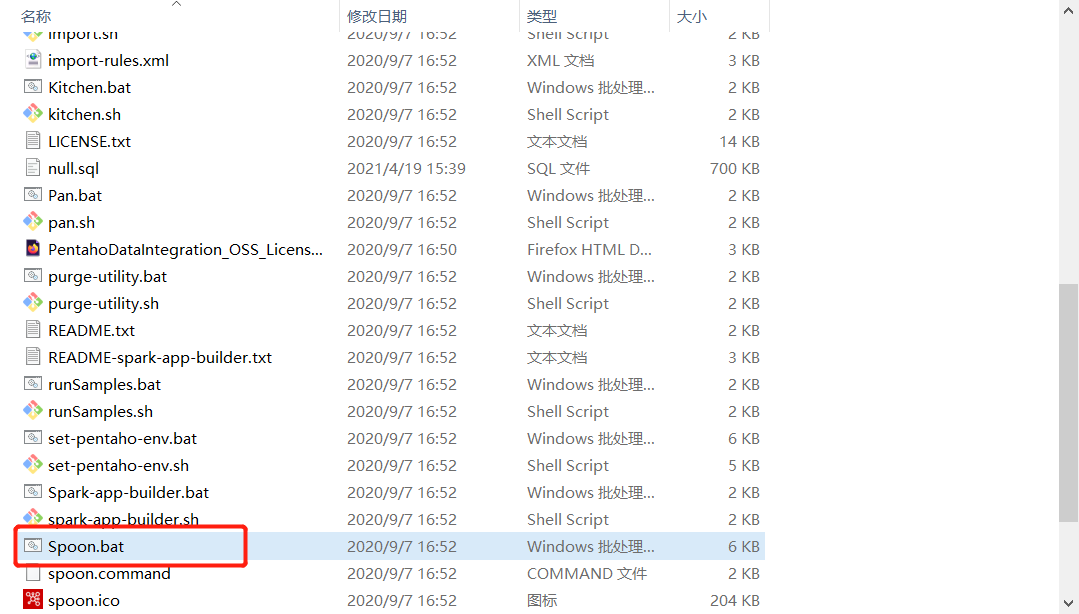Image resolution: width=1079 pixels, height=614 pixels.
Task: Click the purge-utility.bat file icon
Action: pos(32,276)
